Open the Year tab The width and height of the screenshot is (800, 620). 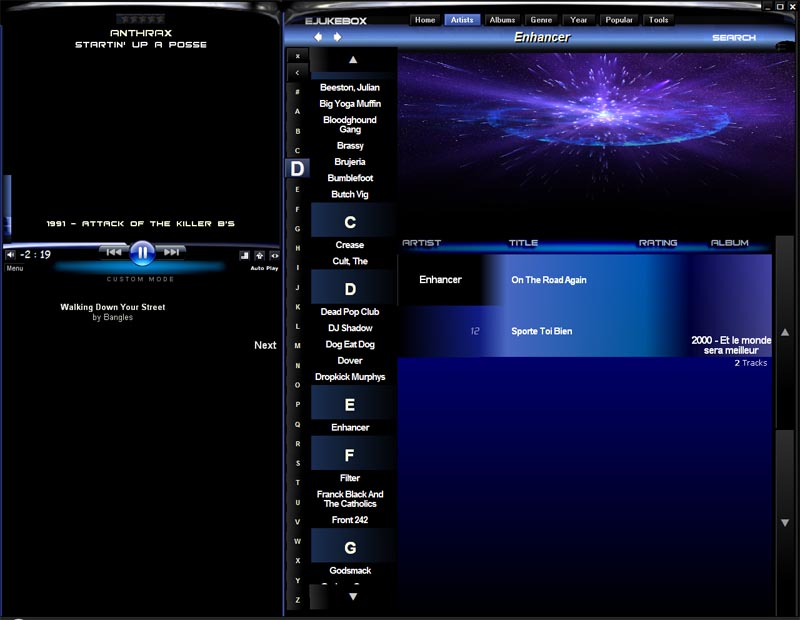click(578, 20)
